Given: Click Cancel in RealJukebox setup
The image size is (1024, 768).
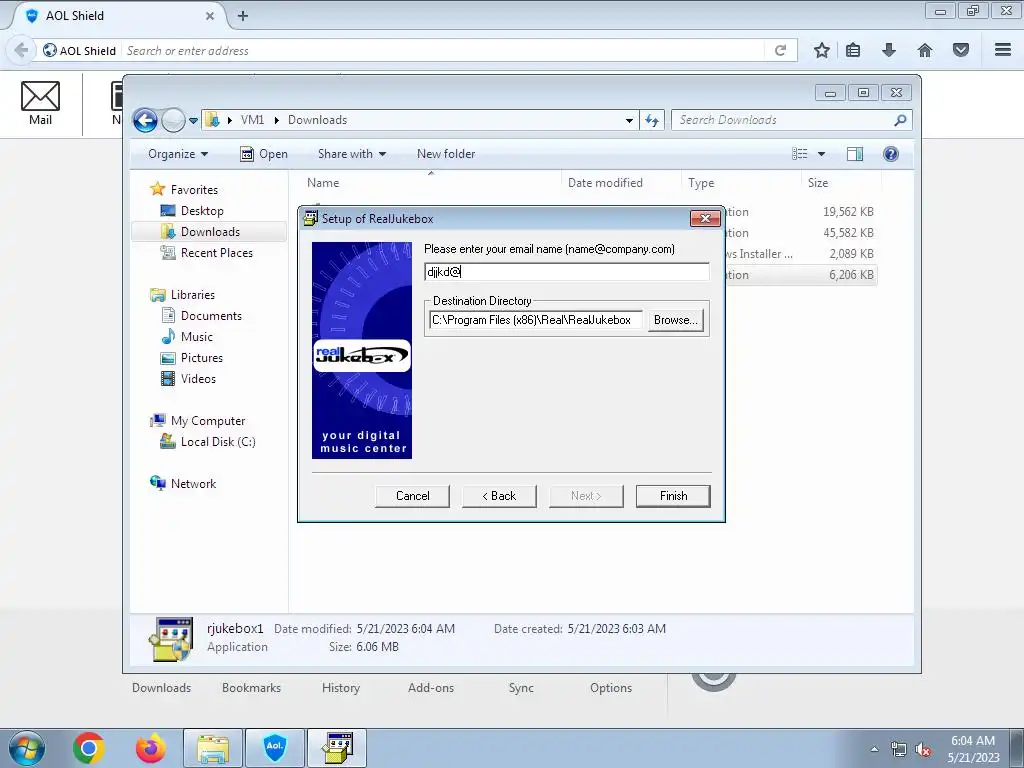Looking at the screenshot, I should tap(413, 496).
